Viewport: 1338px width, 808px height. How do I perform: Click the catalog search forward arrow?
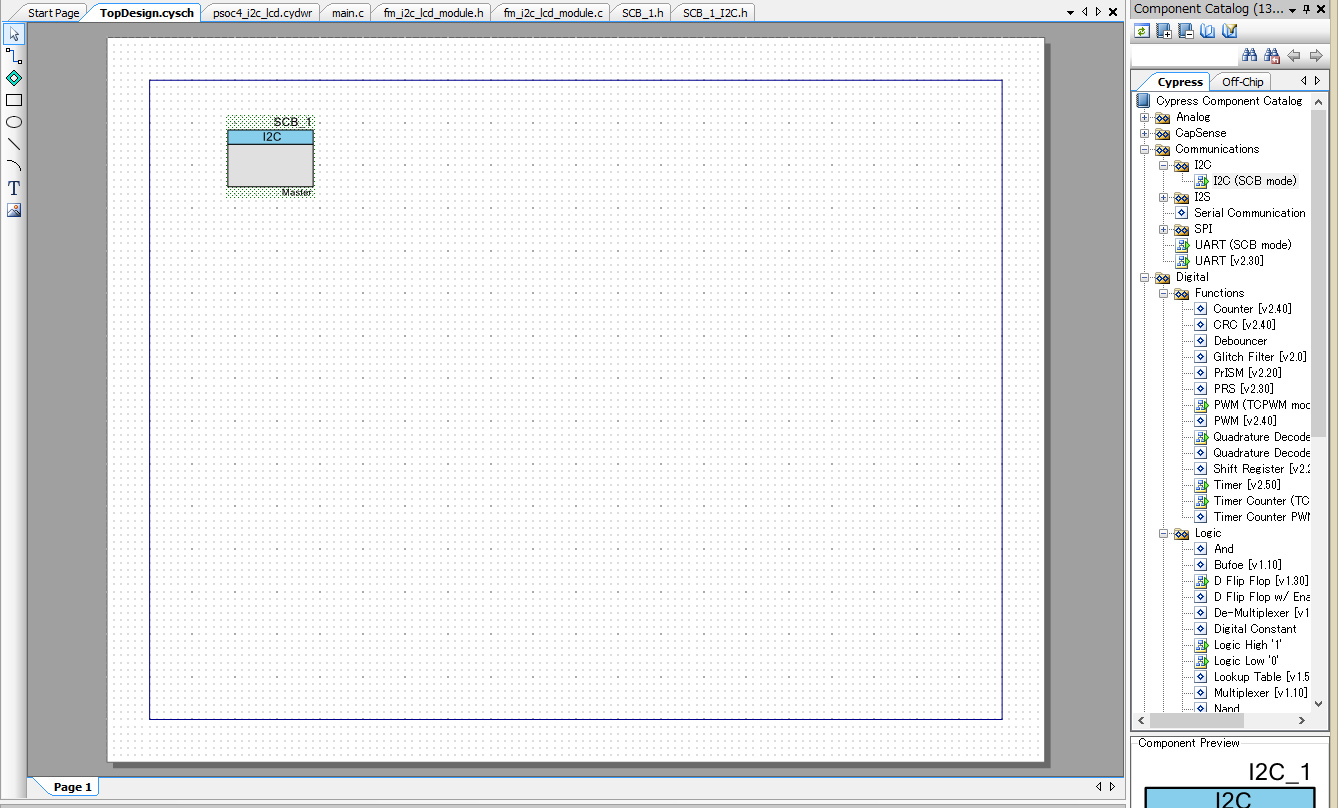1316,56
